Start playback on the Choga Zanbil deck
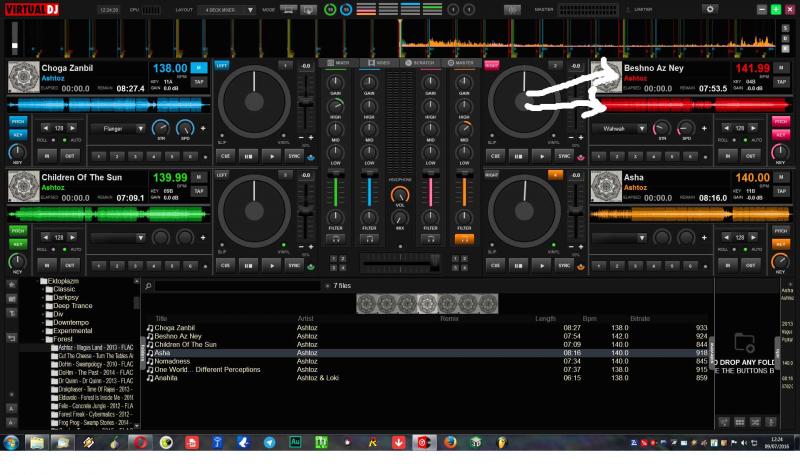Screen dimensions: 800x475 [x=271, y=156]
